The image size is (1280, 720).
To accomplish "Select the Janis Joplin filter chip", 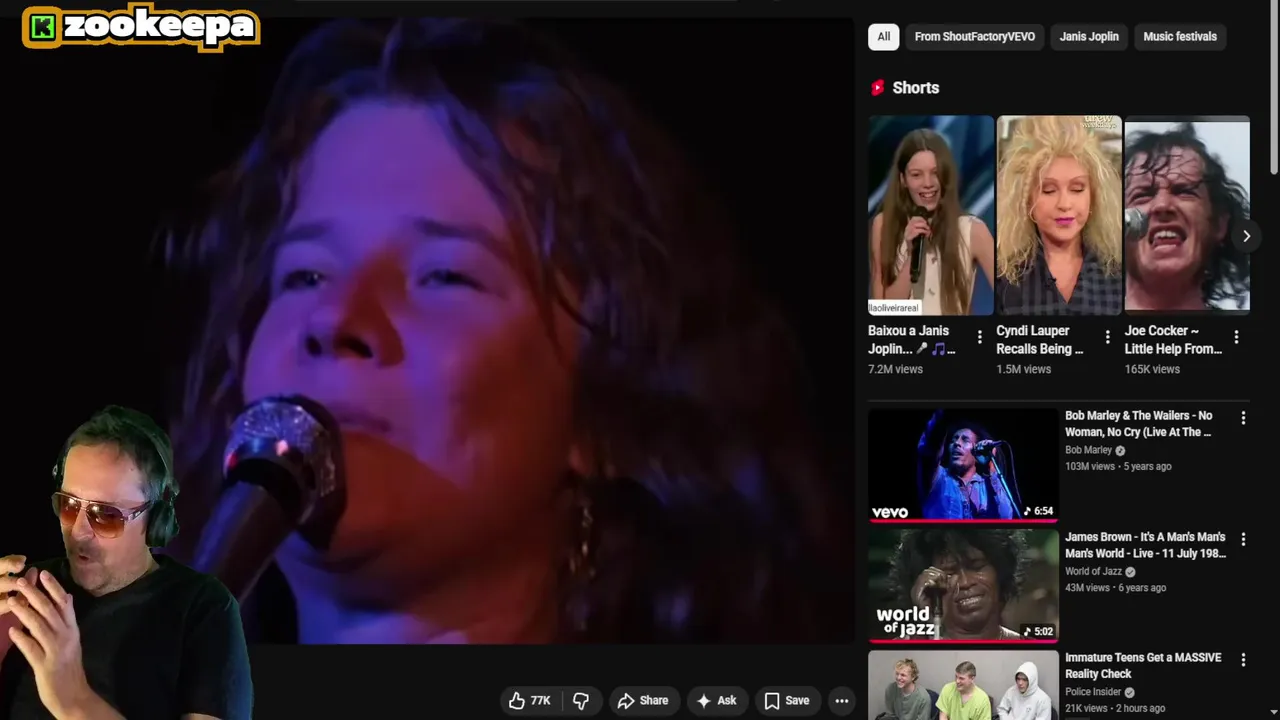I will 1089,37.
